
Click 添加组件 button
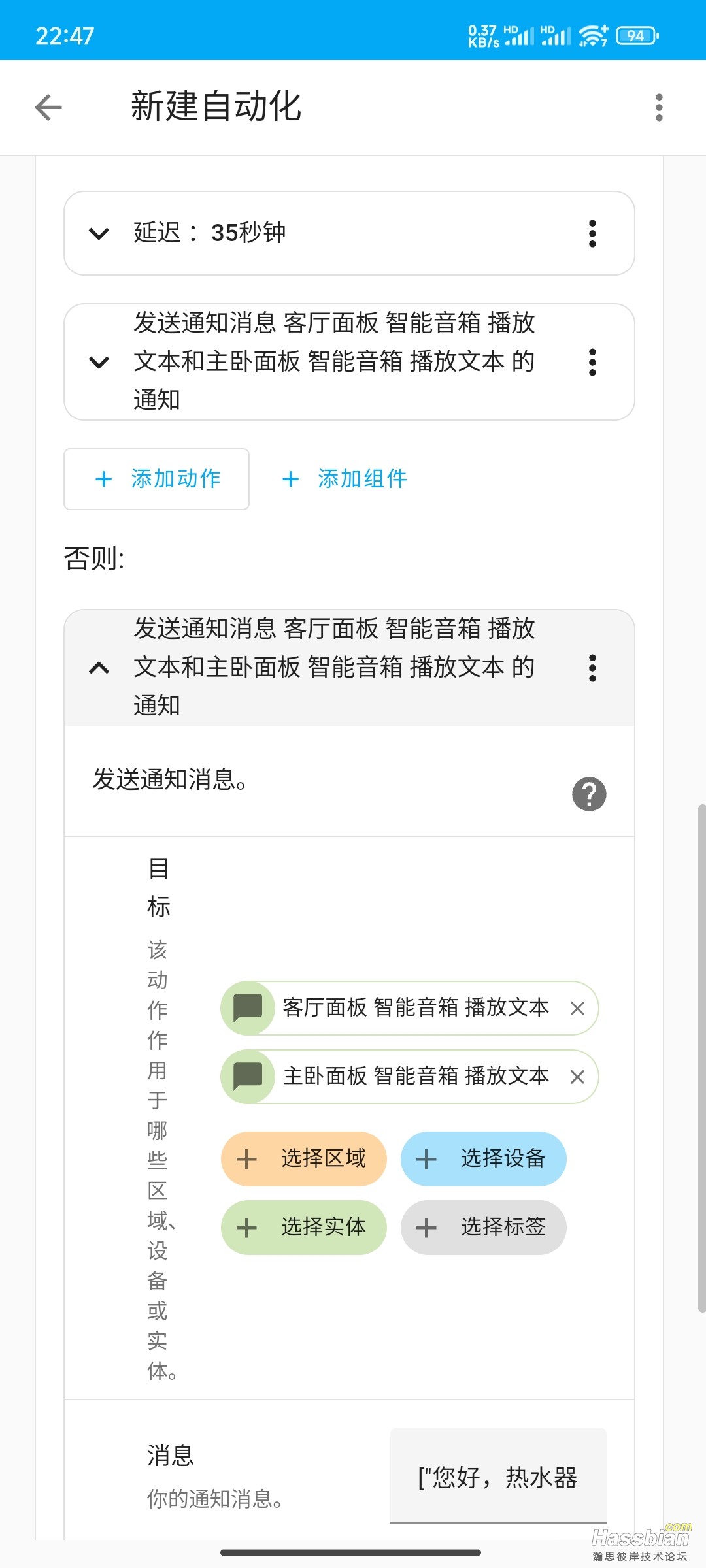point(345,479)
